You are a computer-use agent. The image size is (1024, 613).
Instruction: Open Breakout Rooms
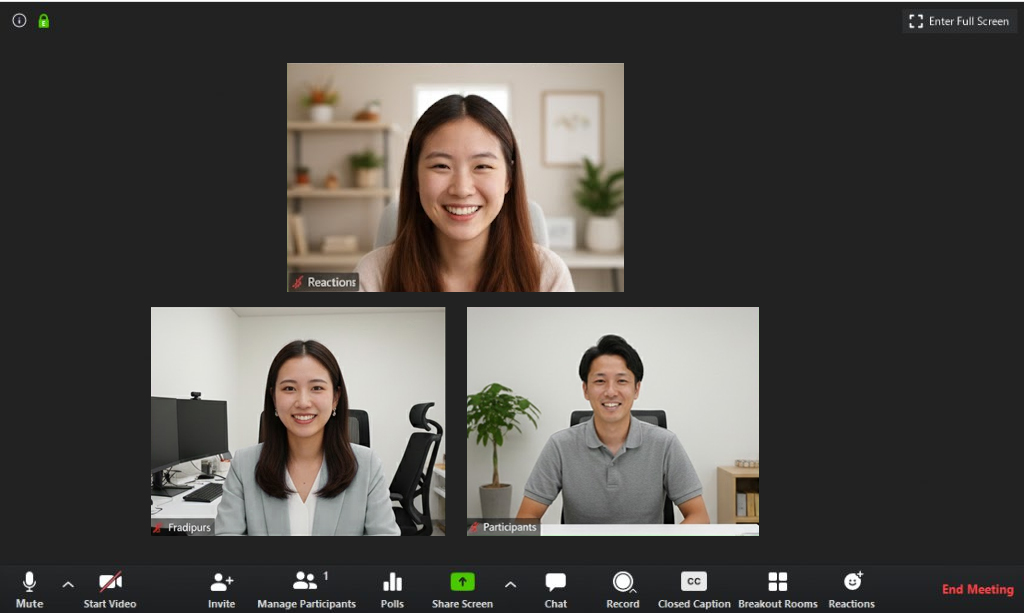coord(777,583)
